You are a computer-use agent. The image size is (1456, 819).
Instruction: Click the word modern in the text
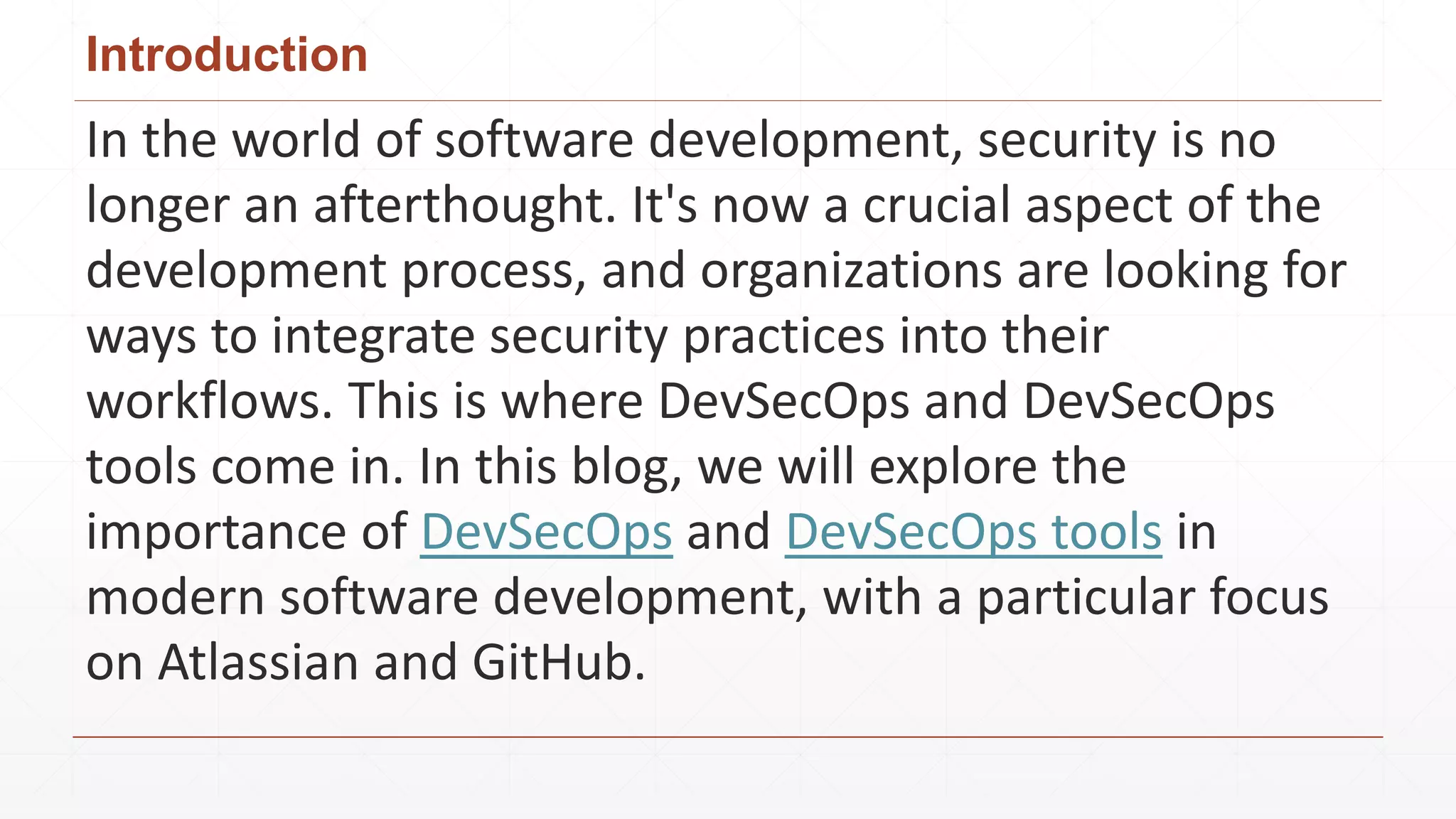pyautogui.click(x=175, y=597)
